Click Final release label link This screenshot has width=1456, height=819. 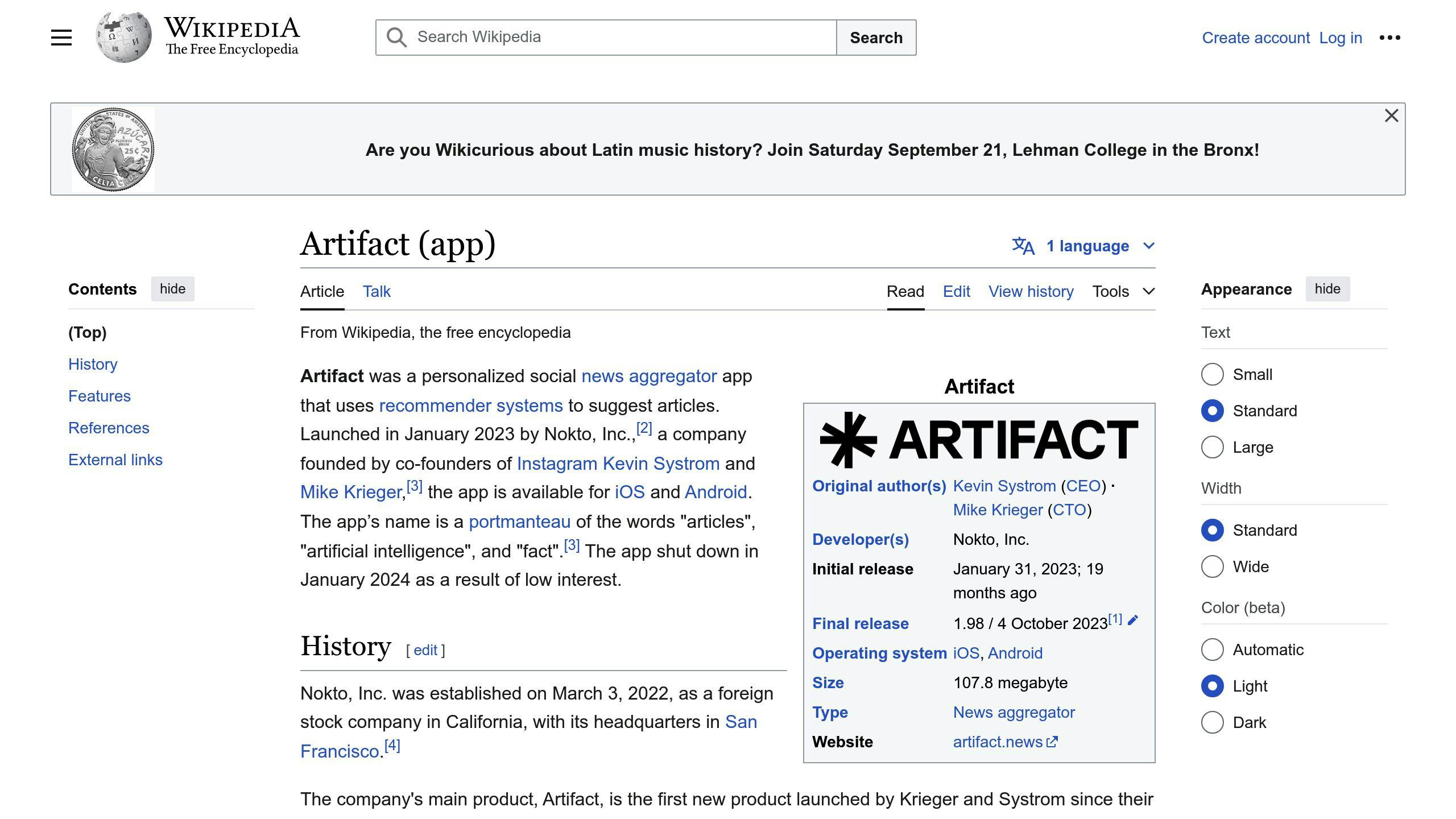click(x=861, y=623)
